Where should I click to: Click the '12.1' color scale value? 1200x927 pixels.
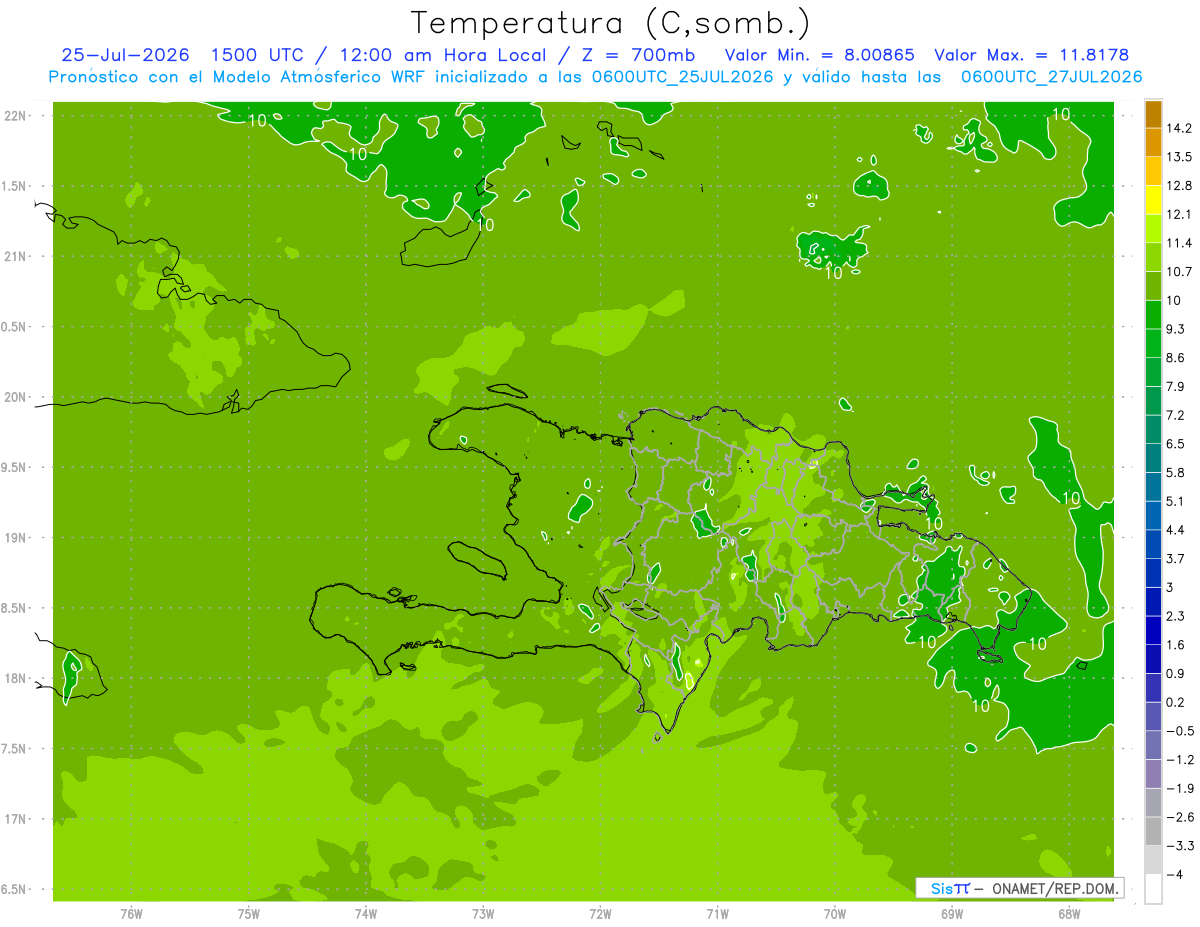[x=1179, y=214]
